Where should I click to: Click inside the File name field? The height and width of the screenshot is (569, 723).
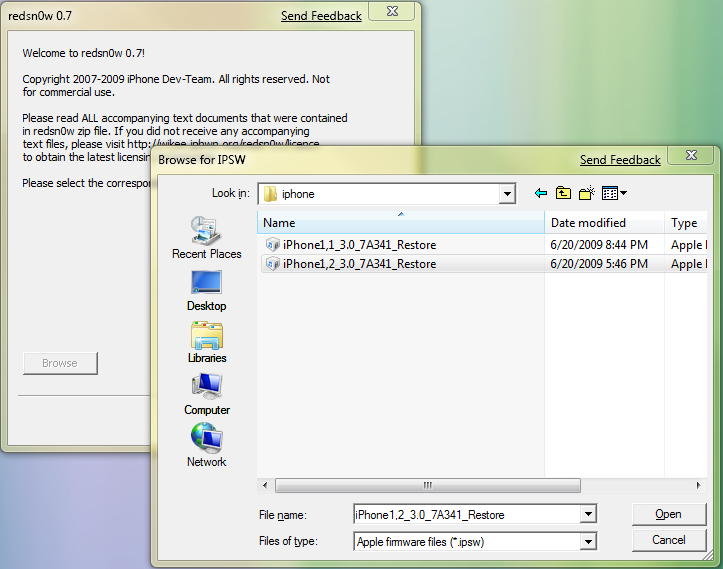467,514
